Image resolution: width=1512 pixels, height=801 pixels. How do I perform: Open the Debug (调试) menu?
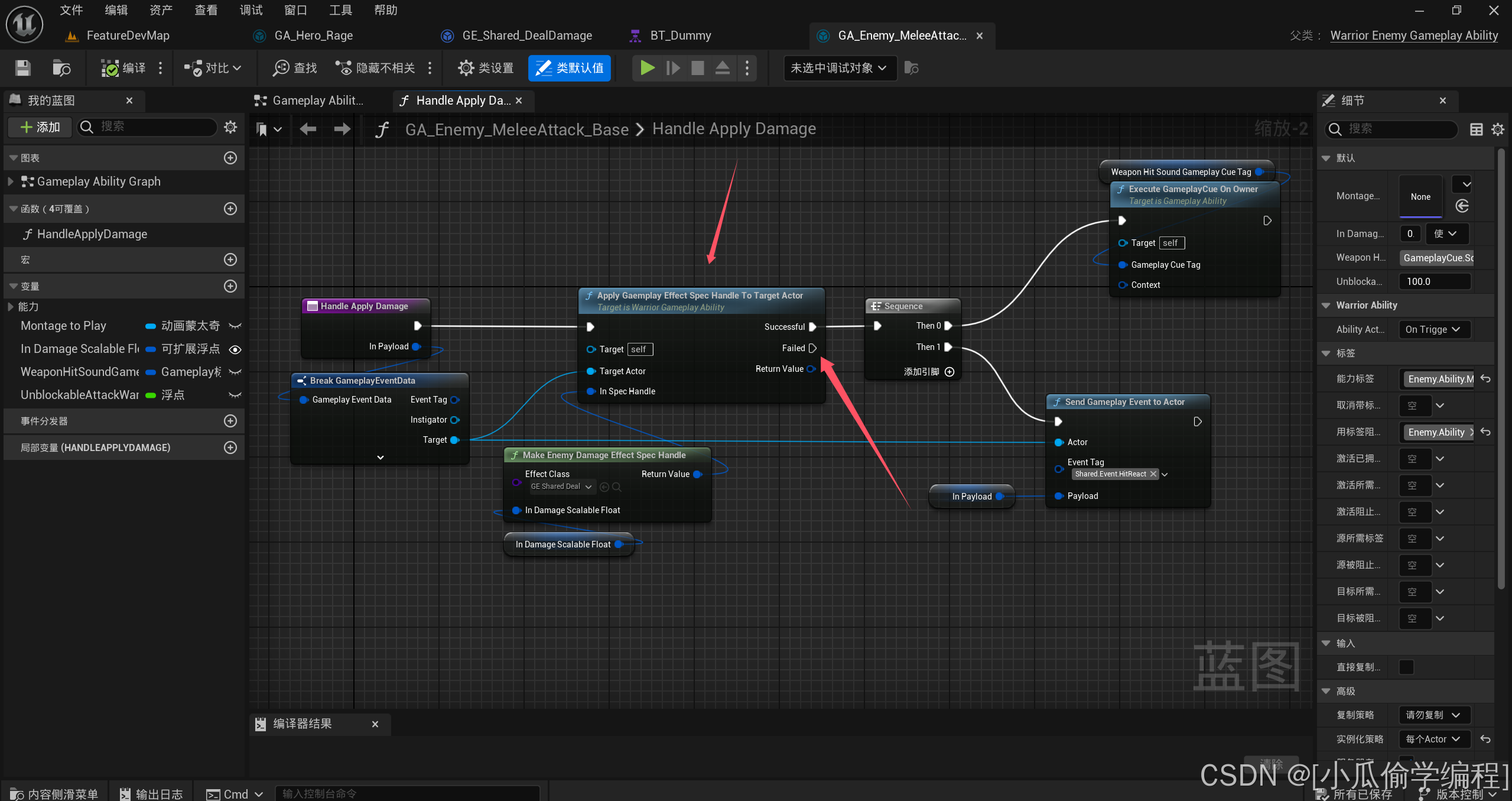click(251, 10)
